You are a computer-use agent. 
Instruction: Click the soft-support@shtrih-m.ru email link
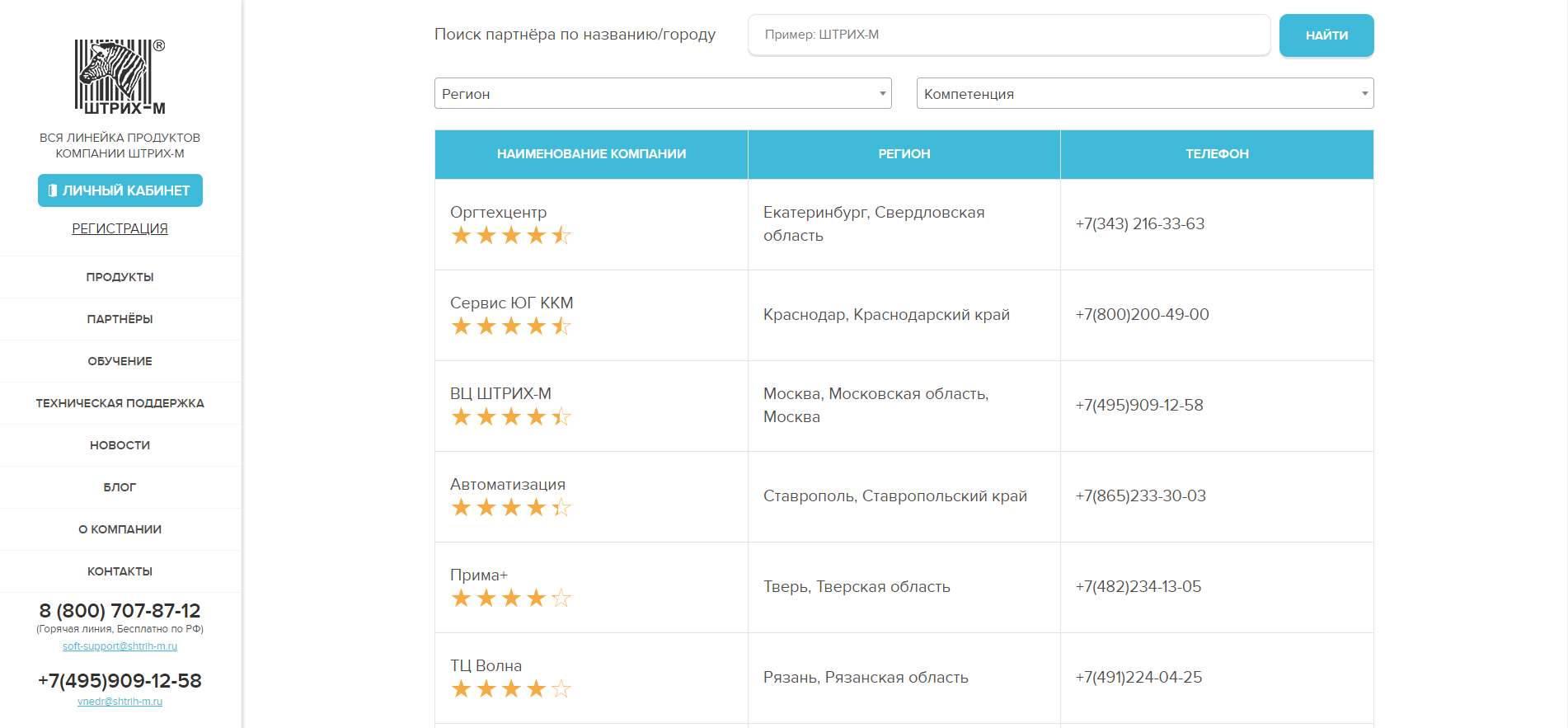click(120, 646)
